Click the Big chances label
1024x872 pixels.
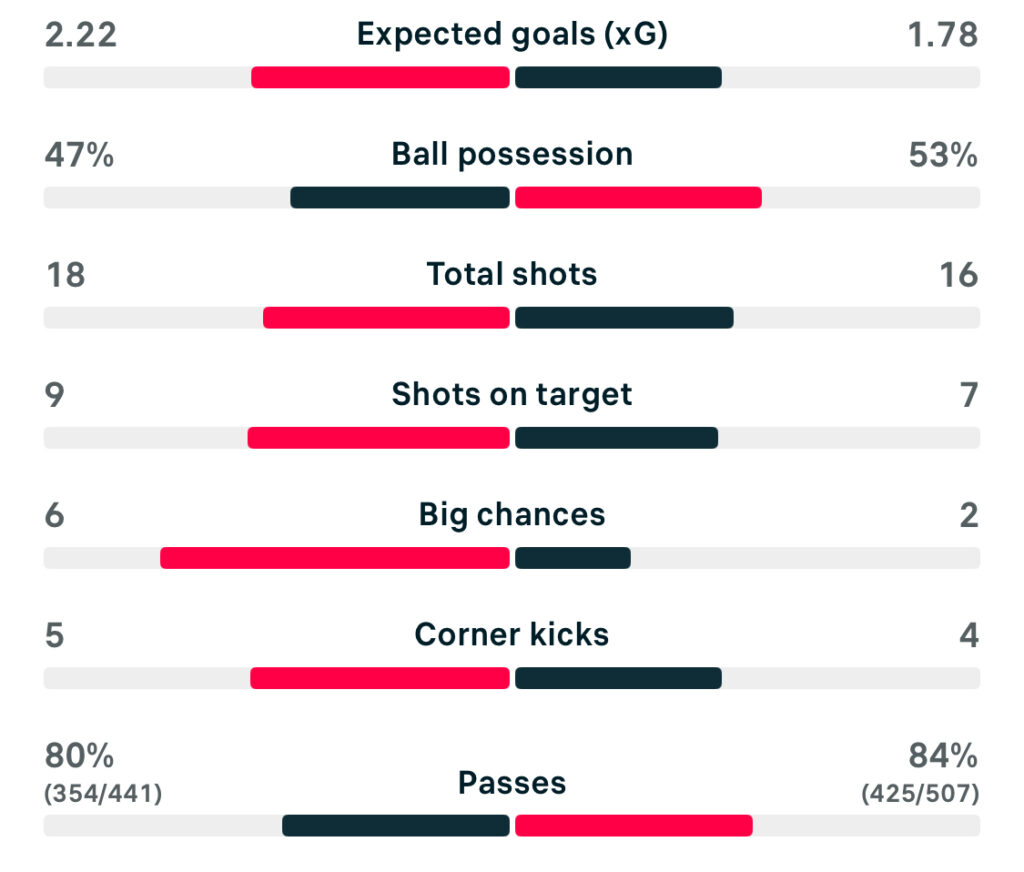512,515
